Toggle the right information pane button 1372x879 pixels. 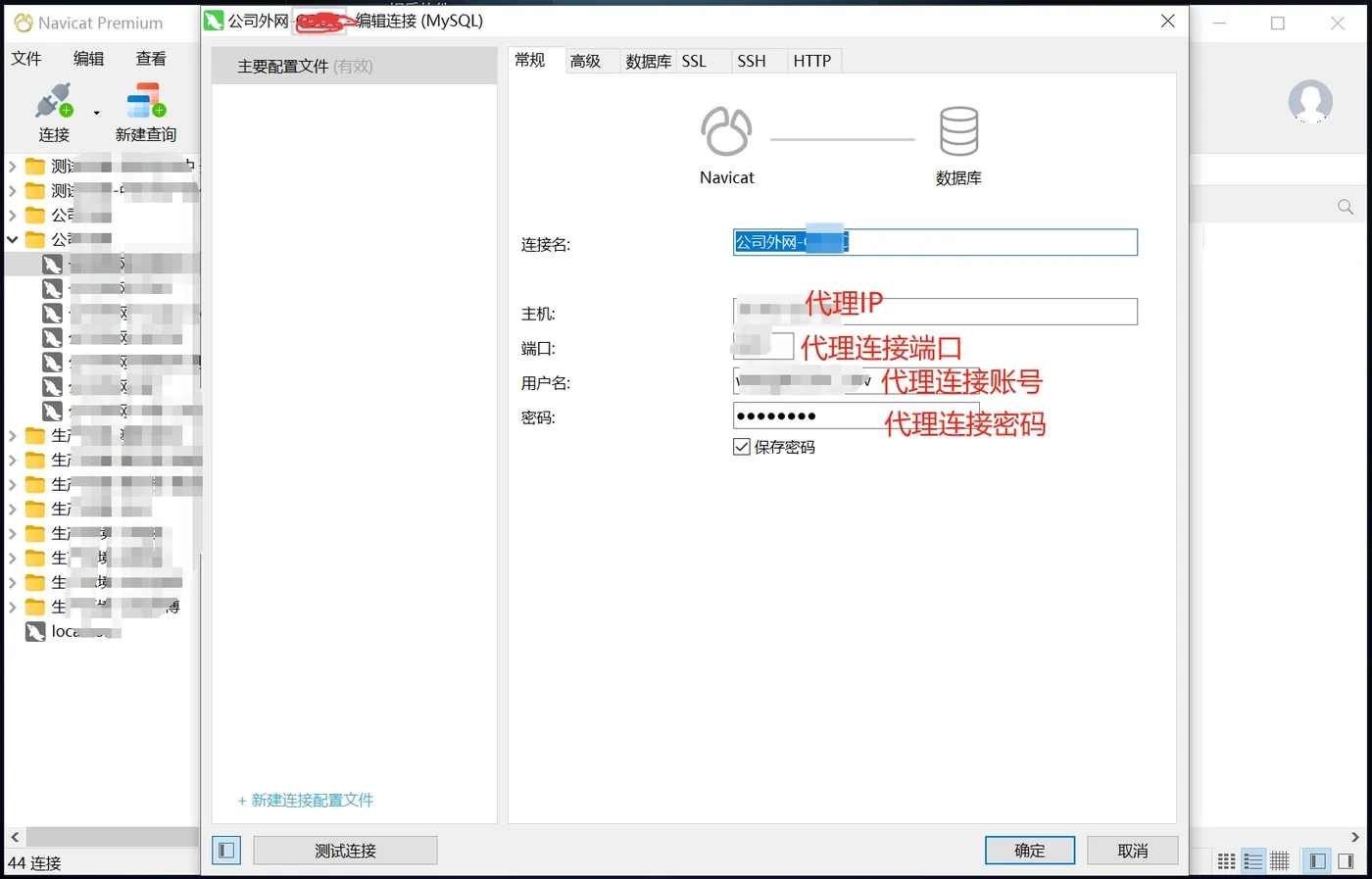[x=1346, y=861]
